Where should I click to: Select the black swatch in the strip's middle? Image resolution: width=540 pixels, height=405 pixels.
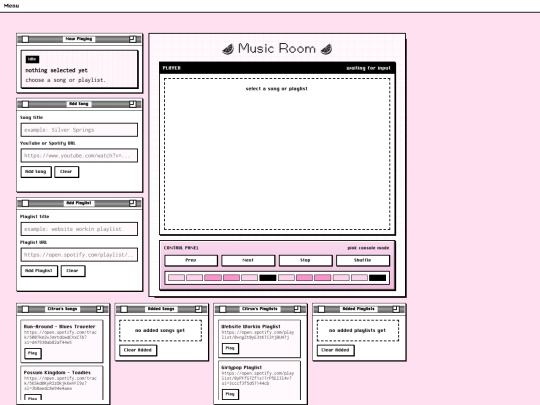[268, 278]
